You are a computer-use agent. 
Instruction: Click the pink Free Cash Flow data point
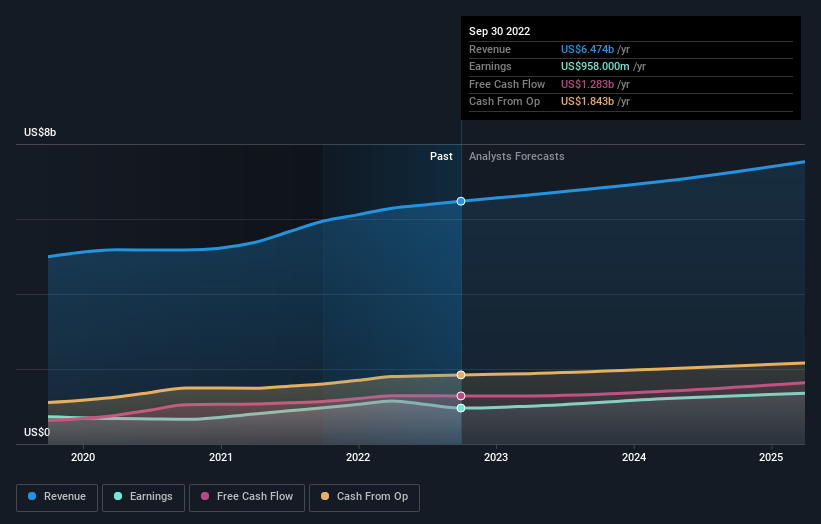point(461,396)
